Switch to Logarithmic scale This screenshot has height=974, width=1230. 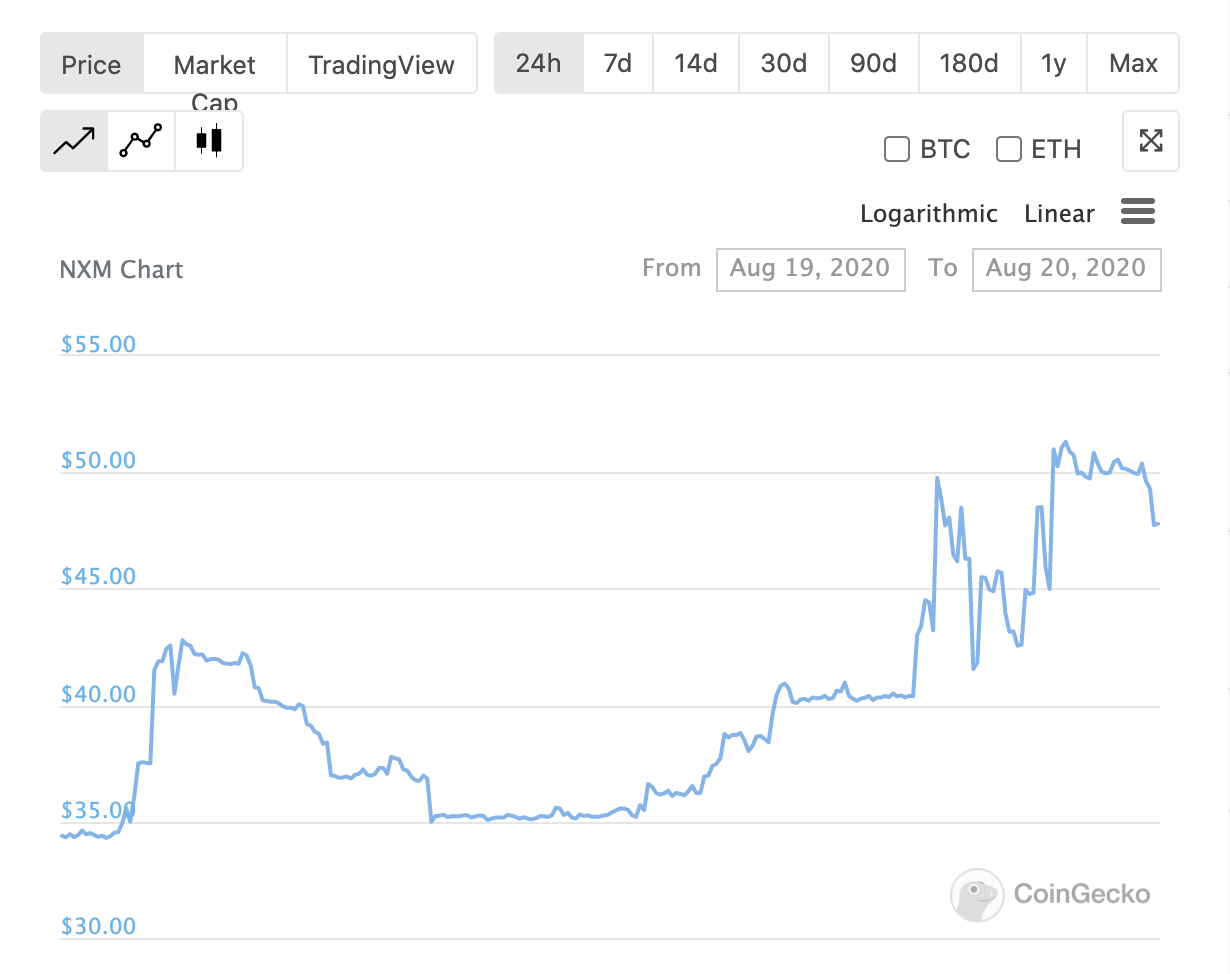pos(928,214)
